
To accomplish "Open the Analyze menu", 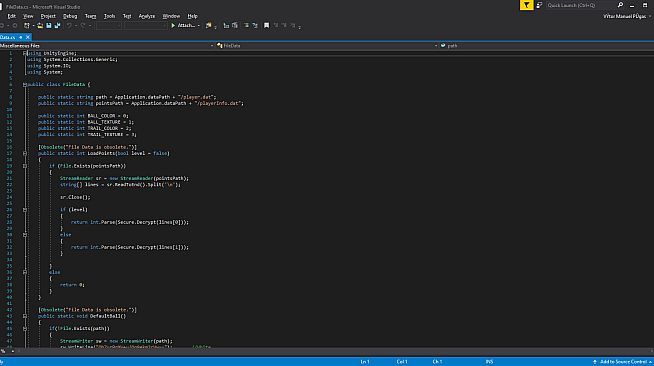I will [x=146, y=16].
